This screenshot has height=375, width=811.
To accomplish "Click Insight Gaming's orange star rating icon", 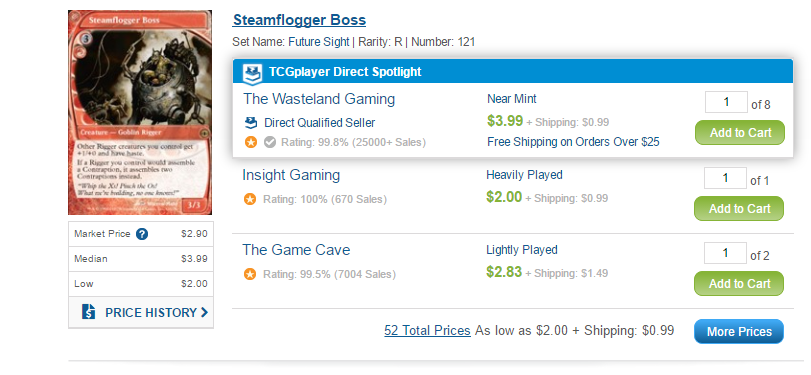I will point(250,199).
